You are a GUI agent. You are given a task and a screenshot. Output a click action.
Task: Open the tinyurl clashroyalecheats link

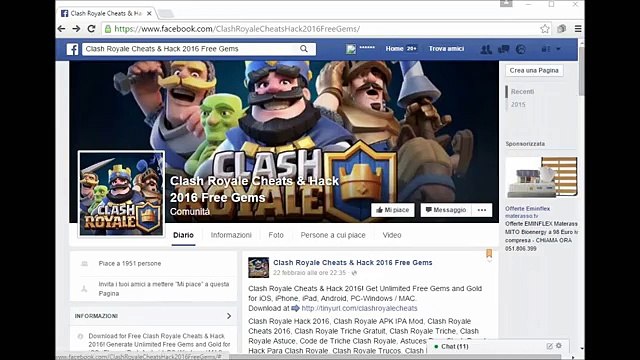359,308
